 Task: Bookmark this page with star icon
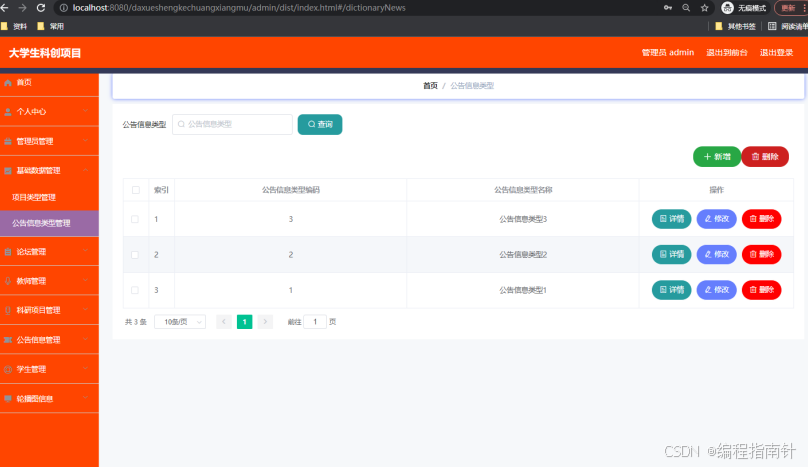click(704, 8)
